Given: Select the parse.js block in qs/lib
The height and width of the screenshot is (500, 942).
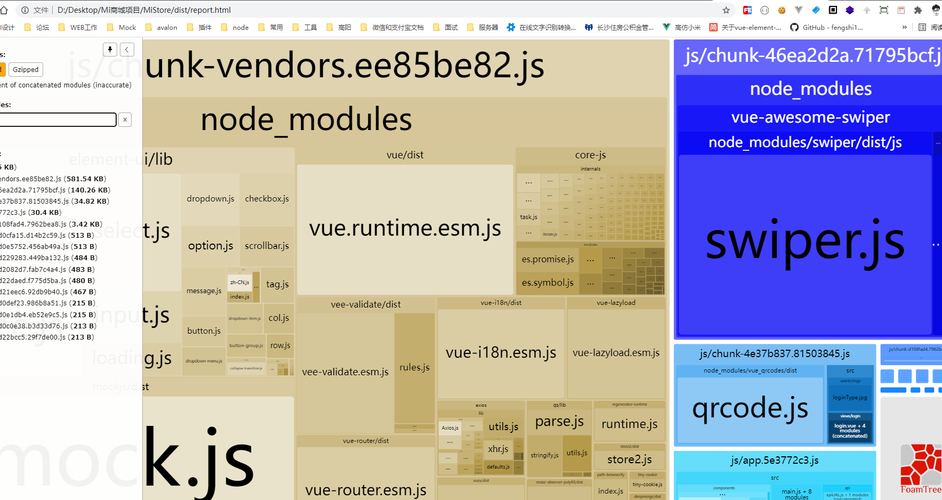Looking at the screenshot, I should tap(559, 422).
